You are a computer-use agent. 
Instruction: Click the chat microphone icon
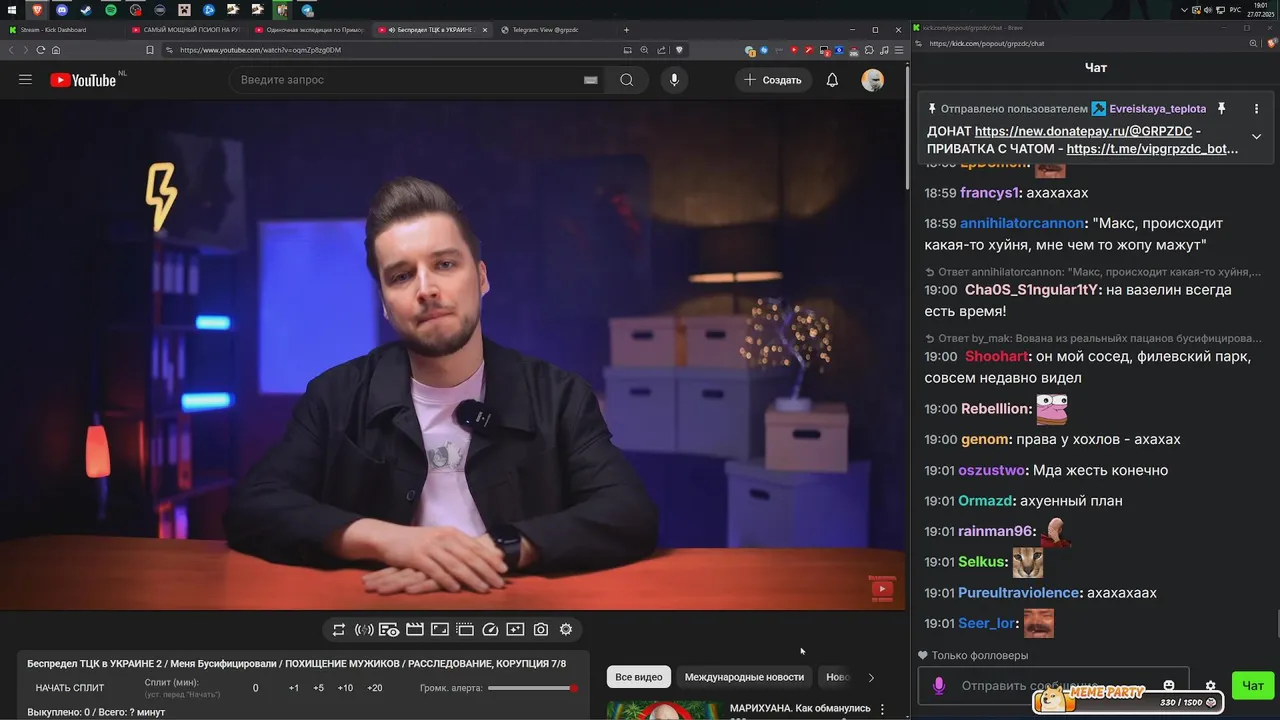click(938, 686)
